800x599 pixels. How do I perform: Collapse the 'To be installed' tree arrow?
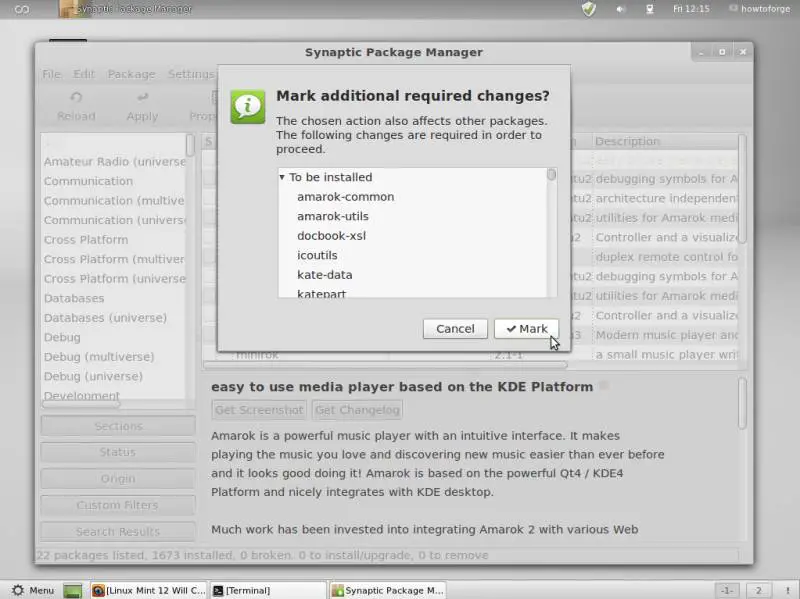point(282,177)
